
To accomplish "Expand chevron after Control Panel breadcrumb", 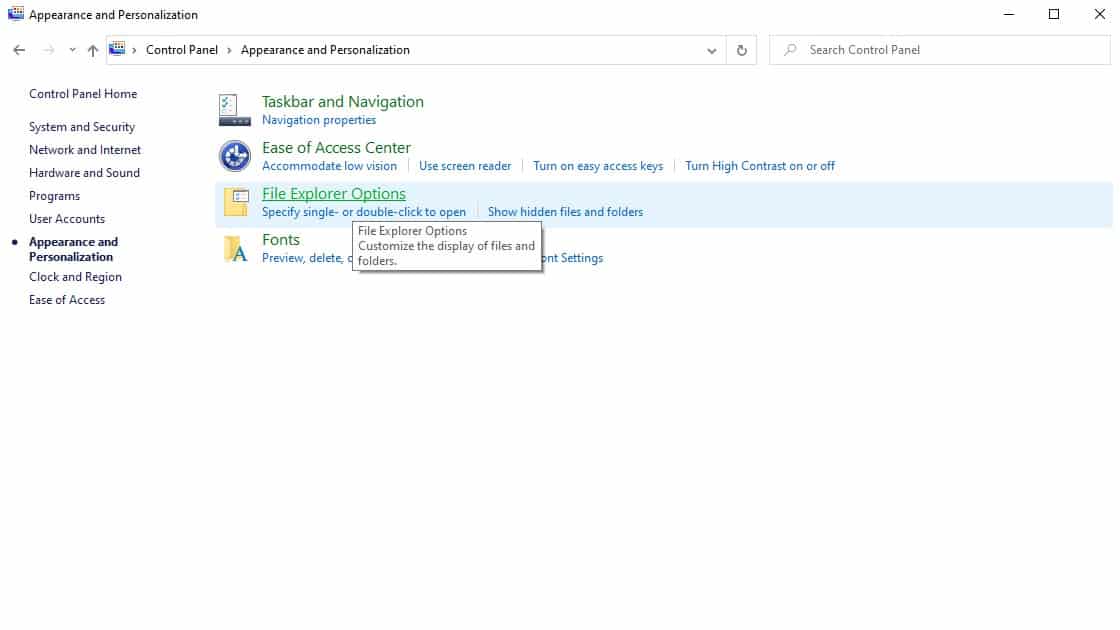I will (229, 50).
